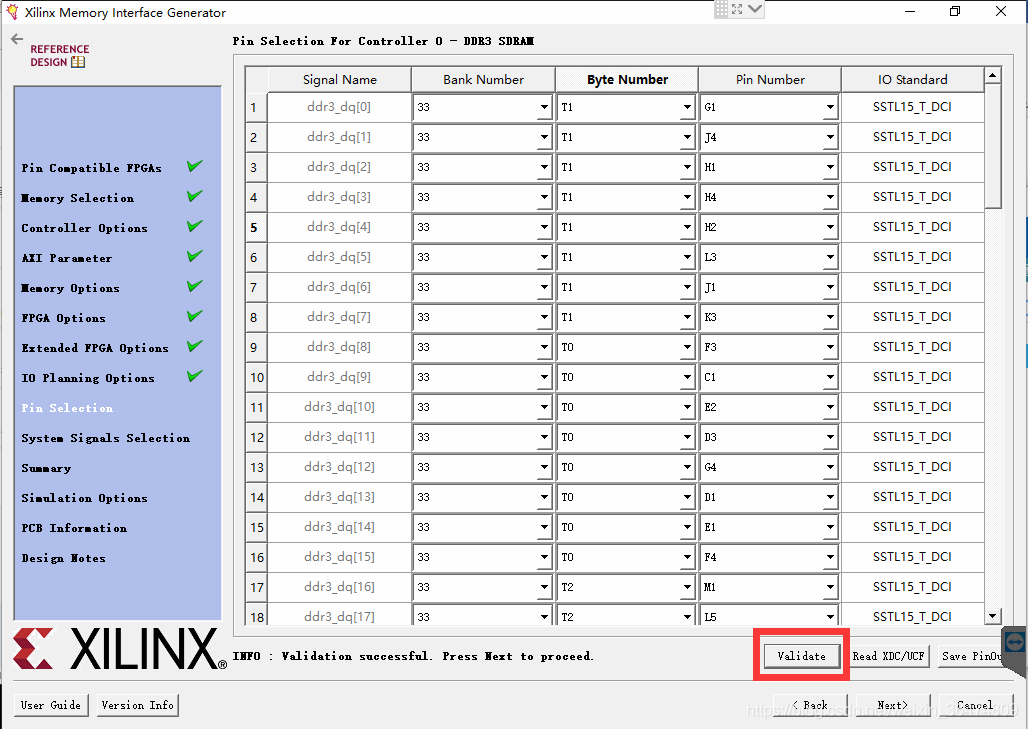Screen dimensions: 1028x729
Task: Click the Pin Number column header
Action: click(770, 79)
